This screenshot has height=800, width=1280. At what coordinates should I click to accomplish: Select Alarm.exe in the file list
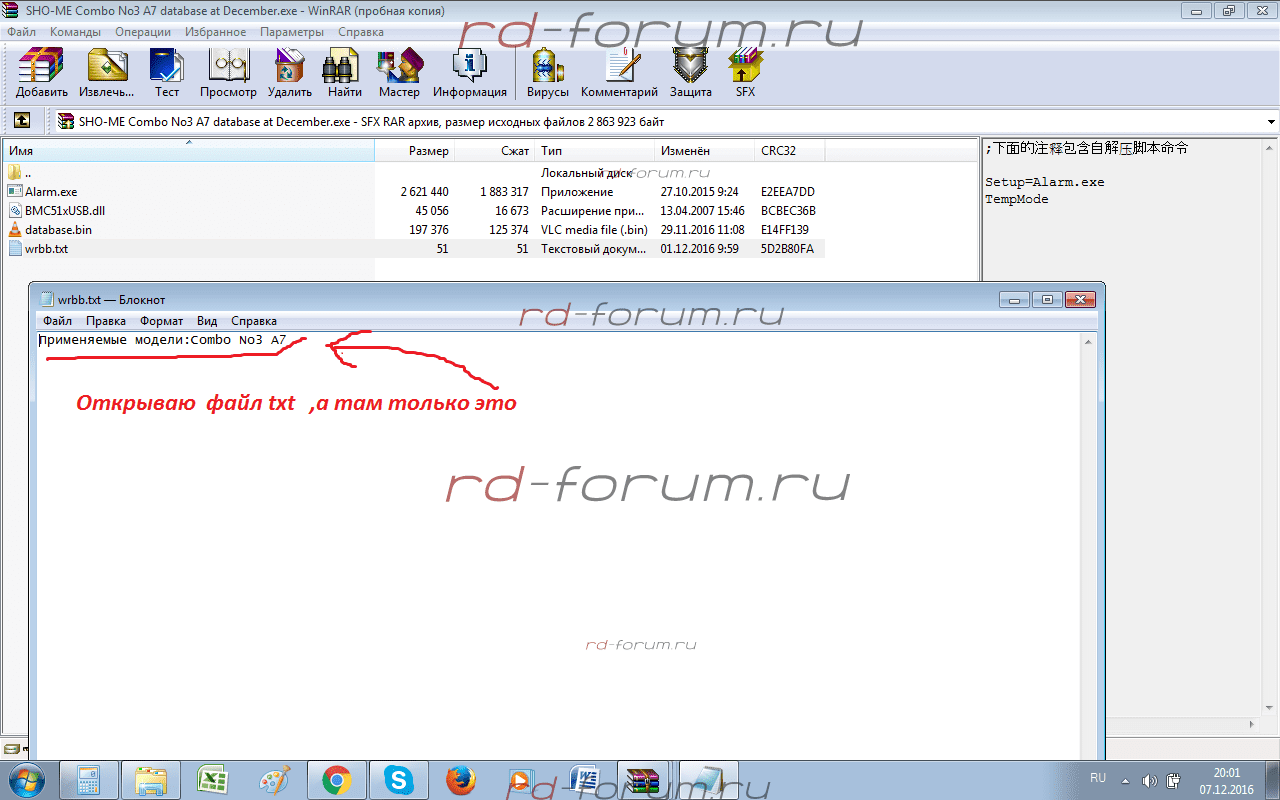(51, 192)
